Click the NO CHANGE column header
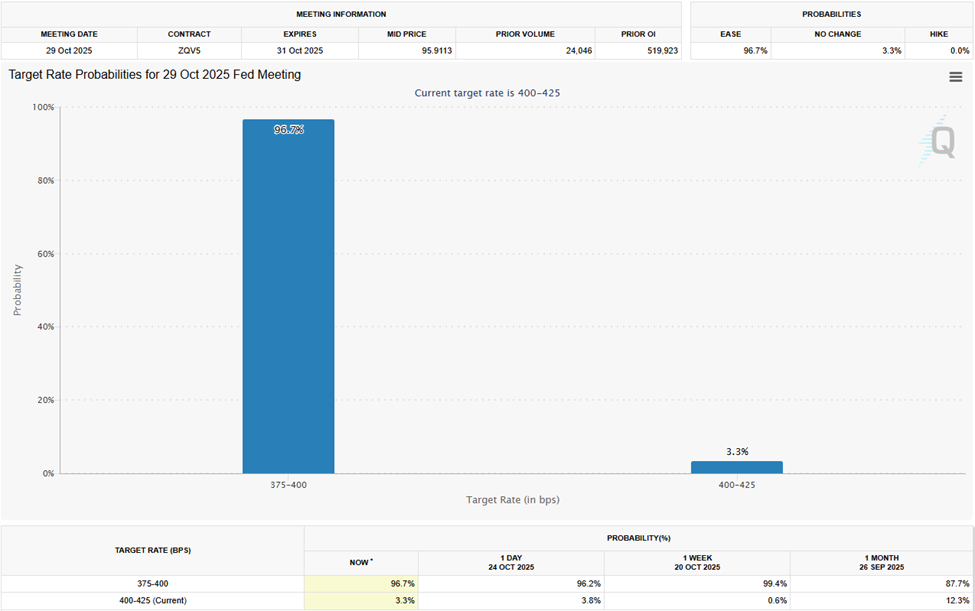975x611 pixels. [x=837, y=33]
